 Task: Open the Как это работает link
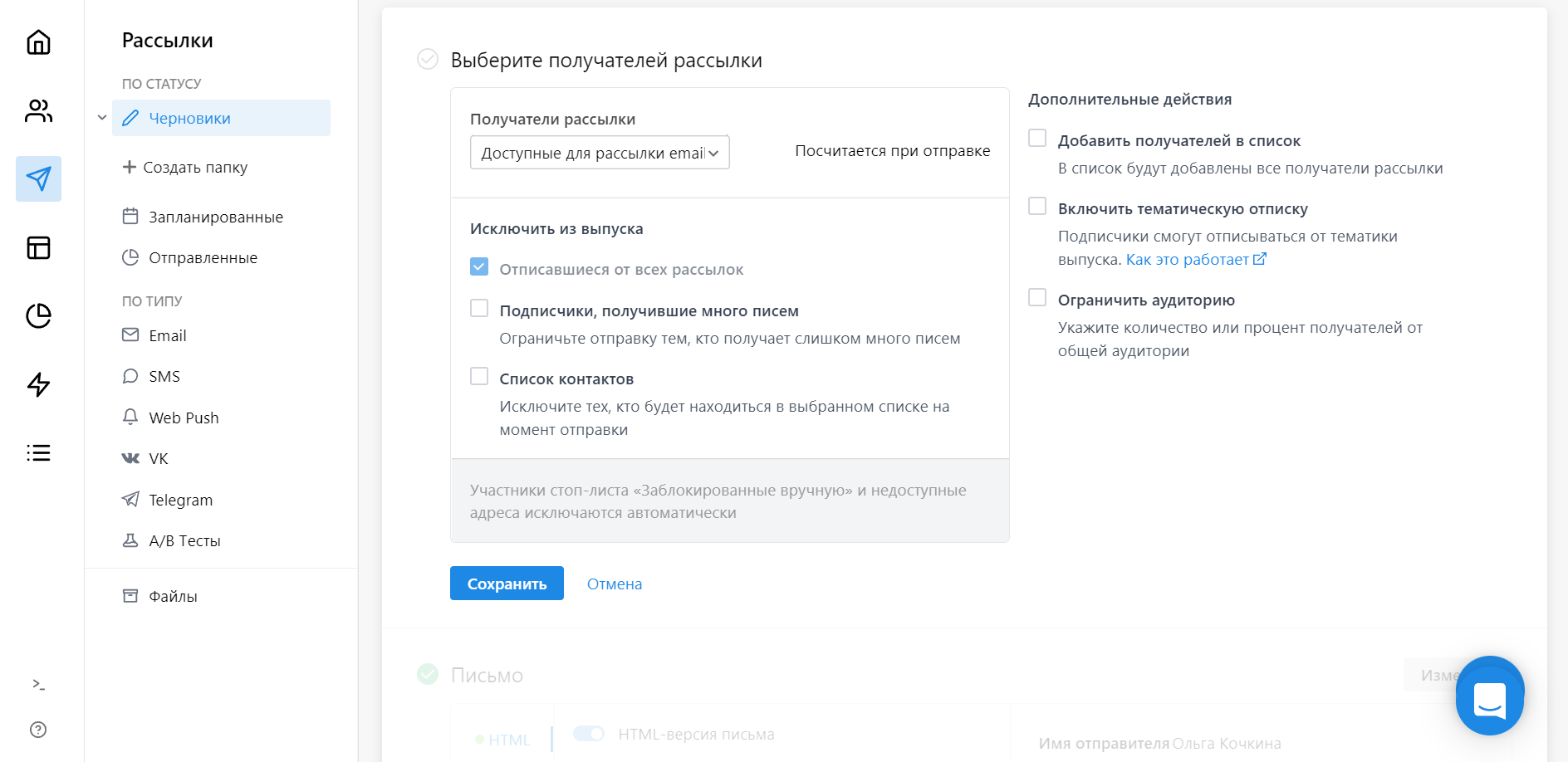click(1187, 259)
